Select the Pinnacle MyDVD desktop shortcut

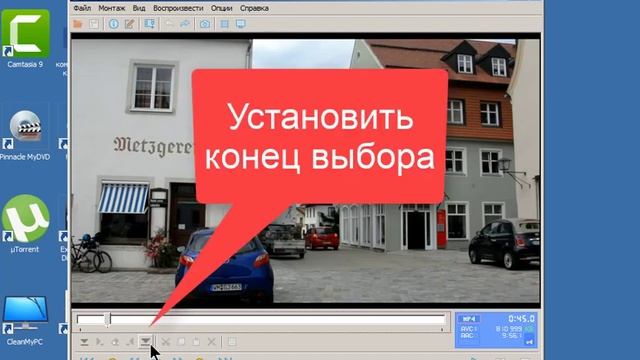click(25, 134)
